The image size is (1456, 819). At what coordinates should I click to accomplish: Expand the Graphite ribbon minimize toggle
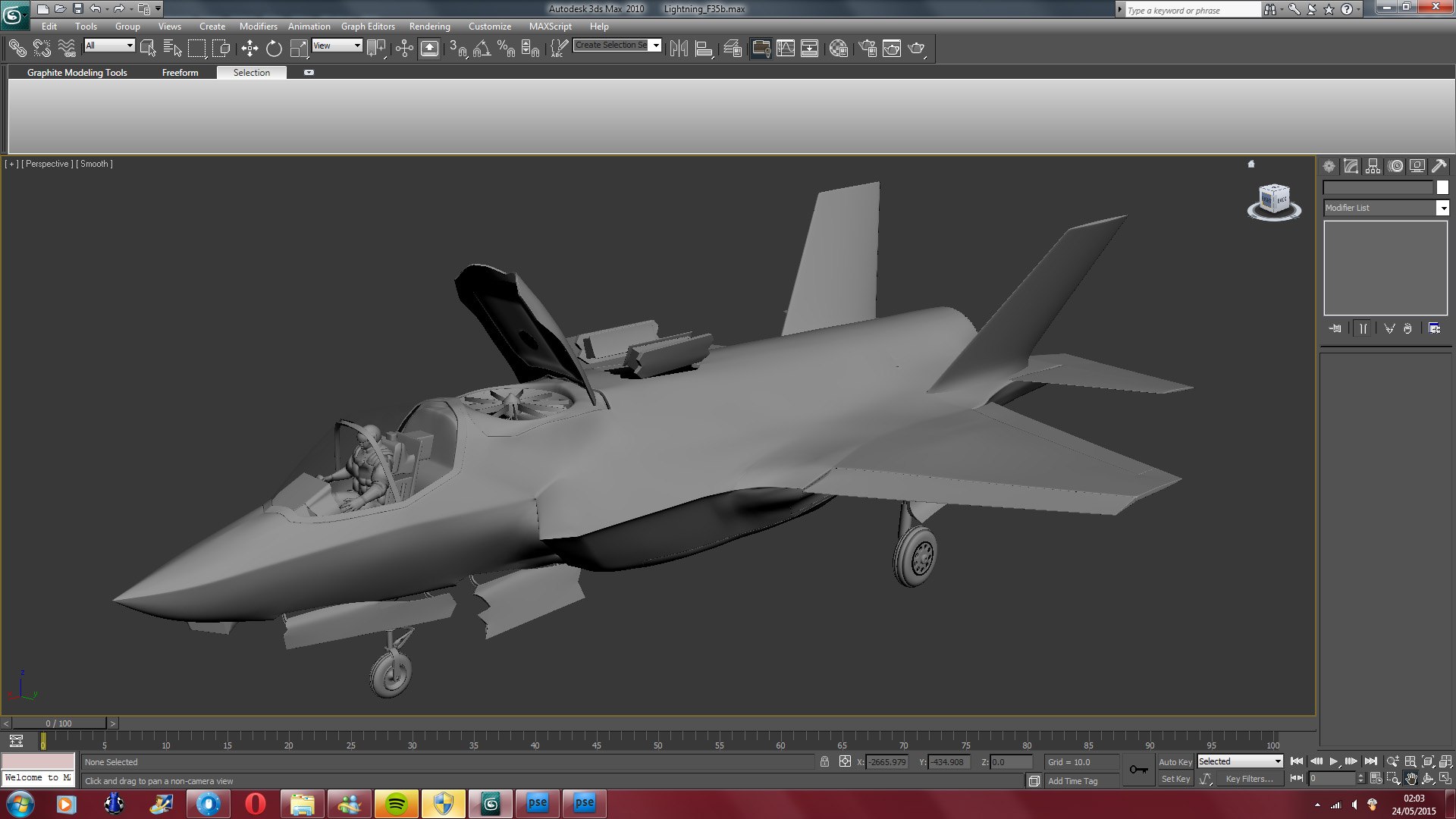(x=309, y=73)
